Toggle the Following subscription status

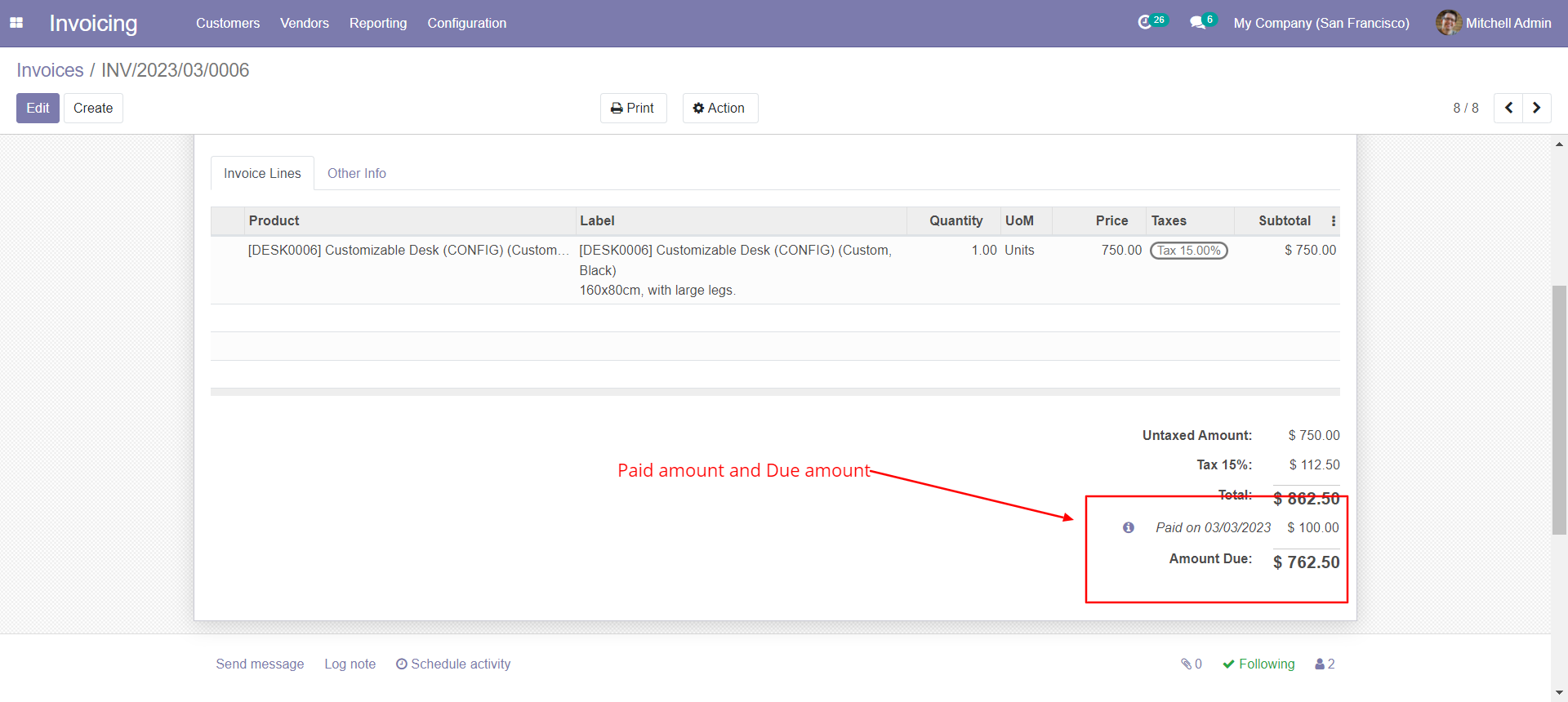(1258, 664)
